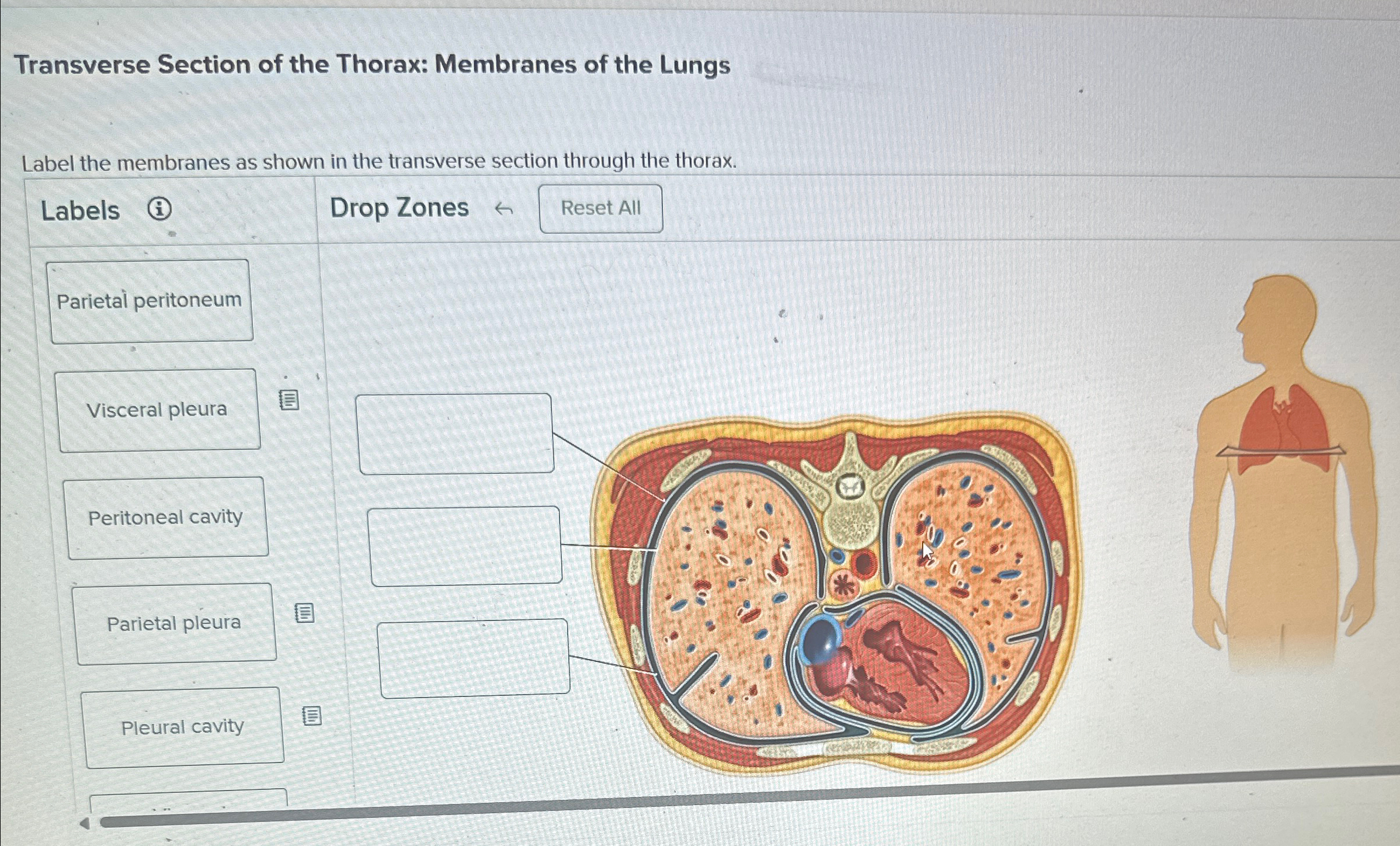This screenshot has width=1400, height=846.
Task: Click the middle empty drop zone box
Action: [x=464, y=546]
